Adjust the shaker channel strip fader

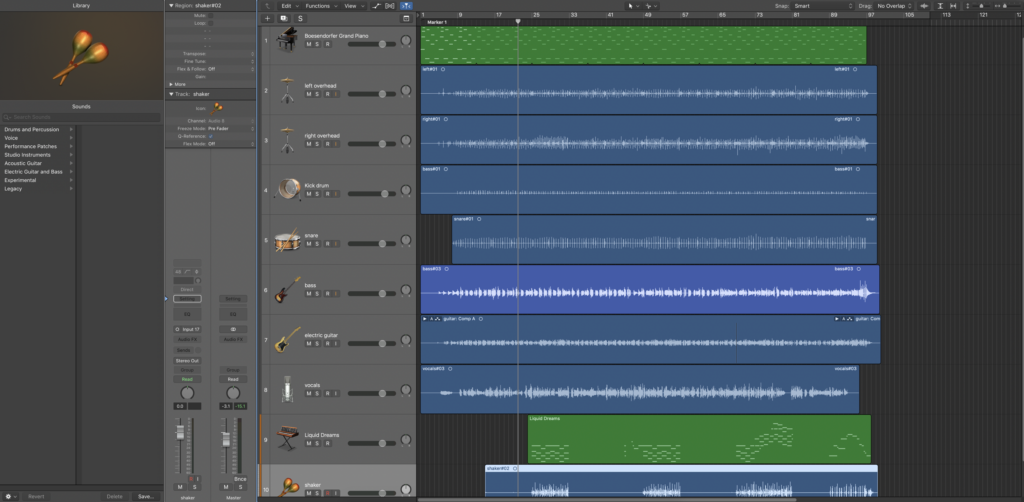click(x=180, y=435)
